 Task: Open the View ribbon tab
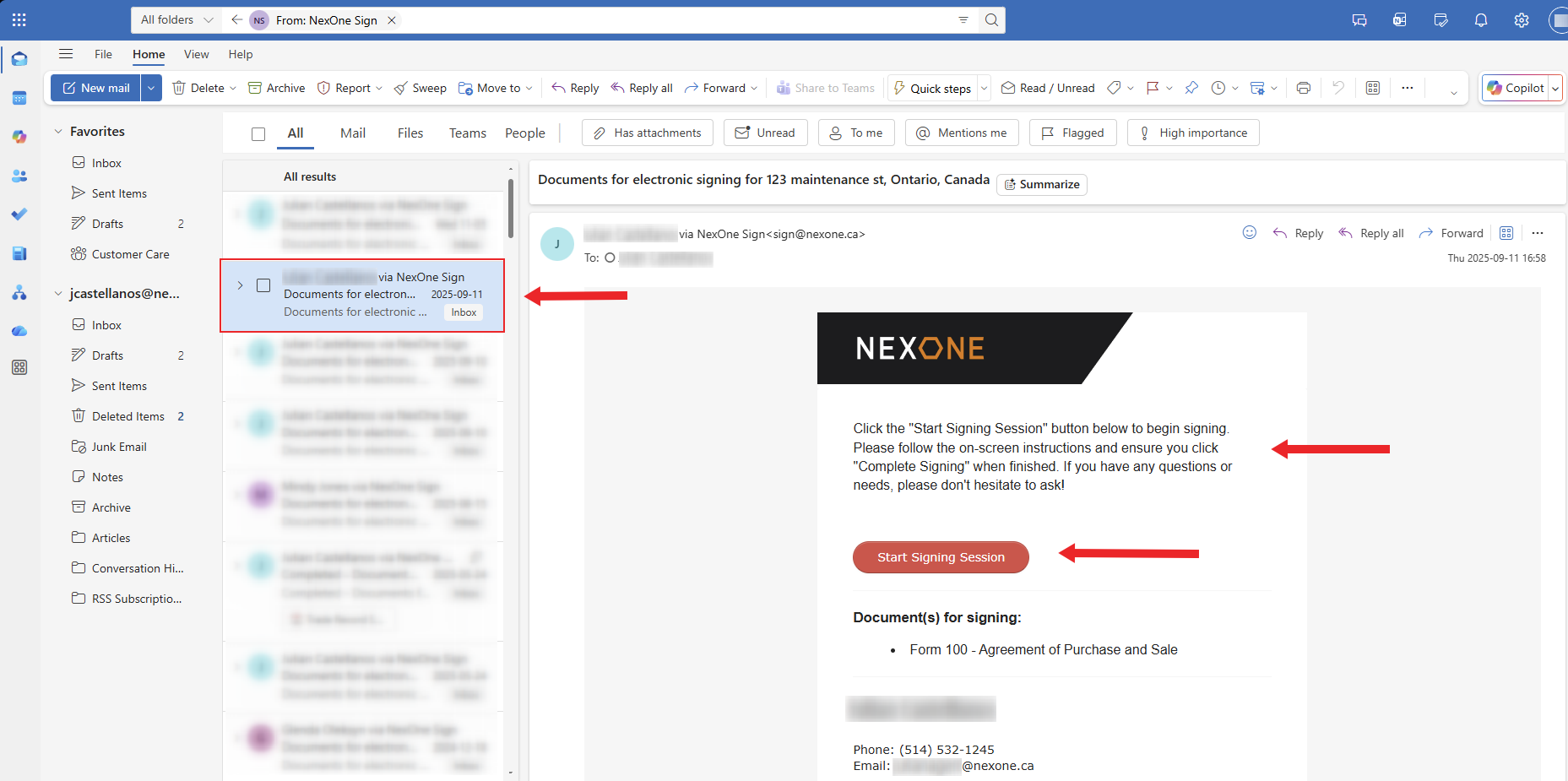[x=196, y=54]
